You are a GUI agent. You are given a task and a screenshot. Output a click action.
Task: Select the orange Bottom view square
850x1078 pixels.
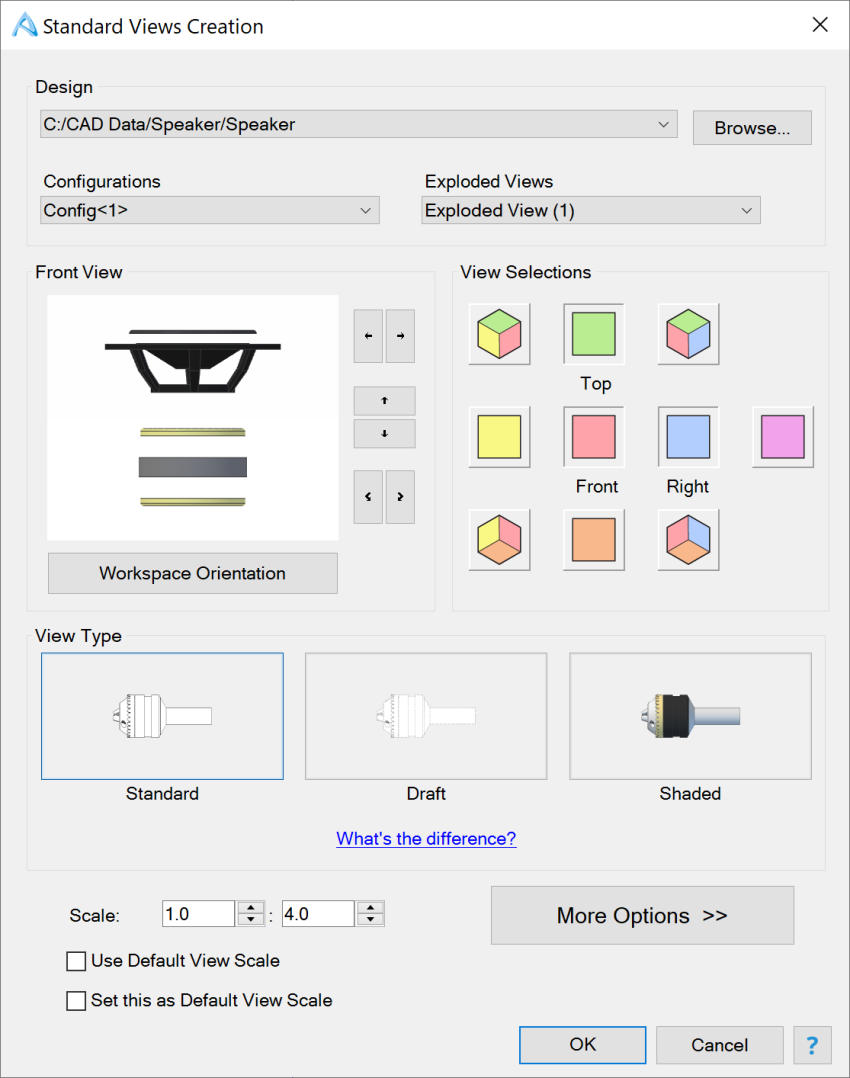point(593,540)
